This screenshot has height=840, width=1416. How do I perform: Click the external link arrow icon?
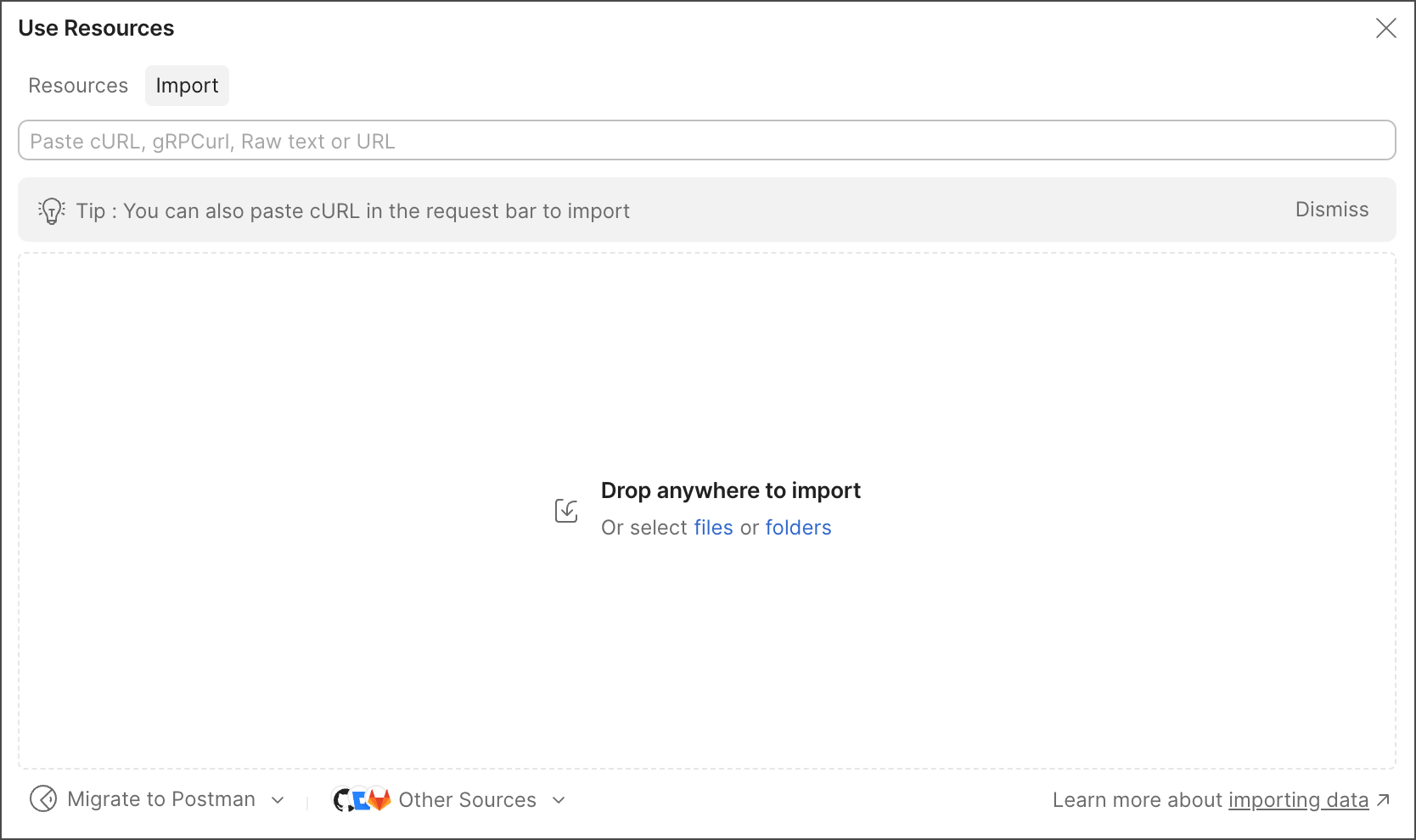click(x=1383, y=799)
